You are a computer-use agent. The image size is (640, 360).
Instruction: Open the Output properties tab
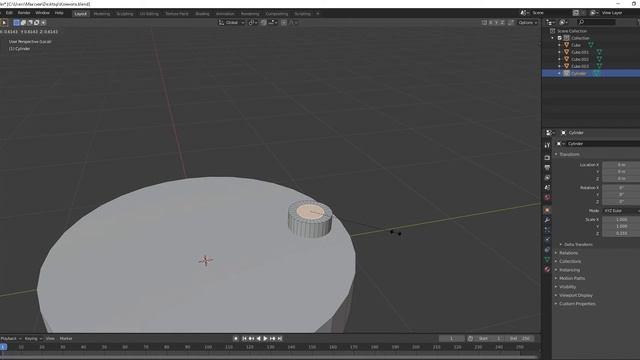547,167
